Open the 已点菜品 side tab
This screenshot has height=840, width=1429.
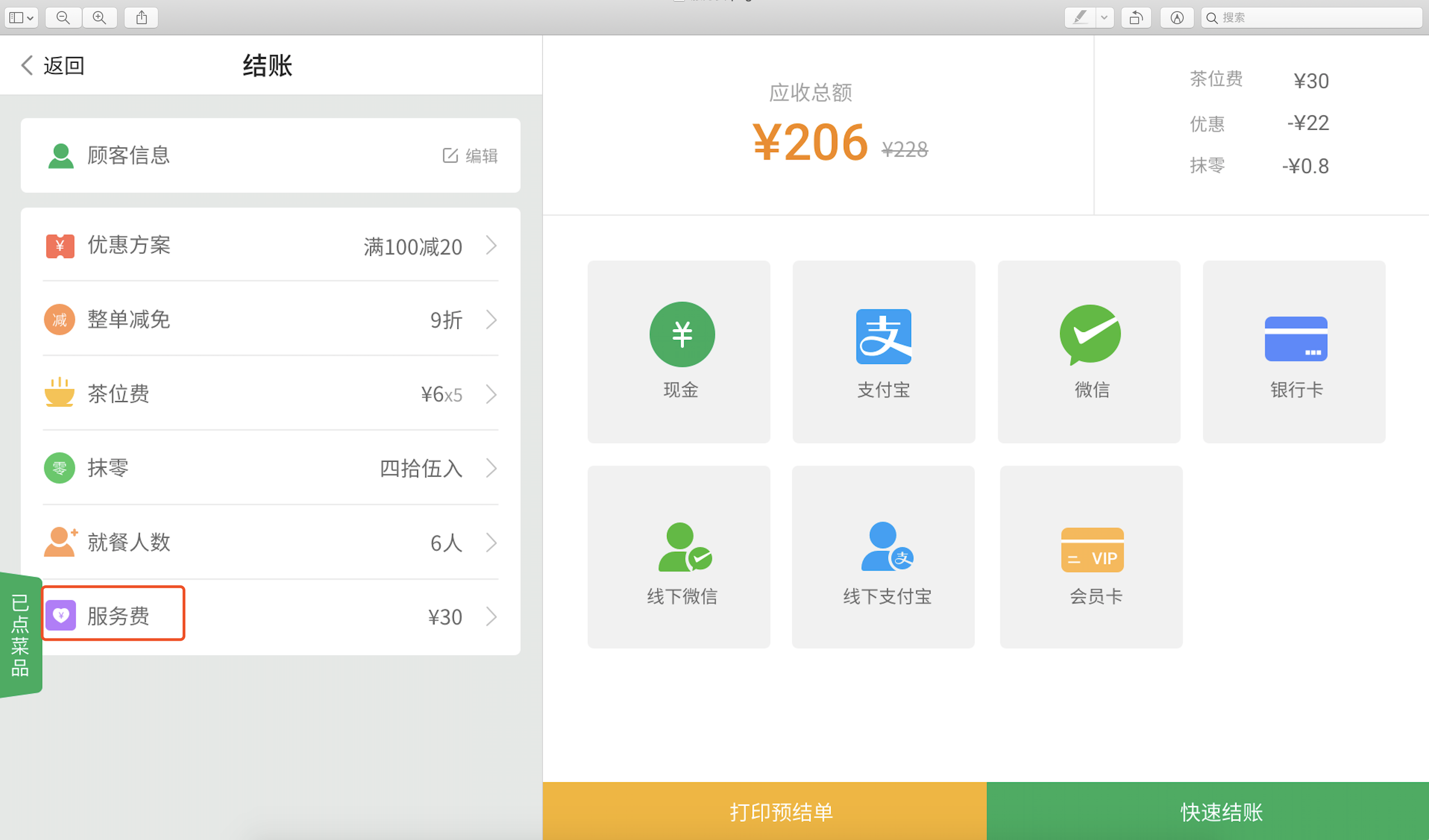20,635
